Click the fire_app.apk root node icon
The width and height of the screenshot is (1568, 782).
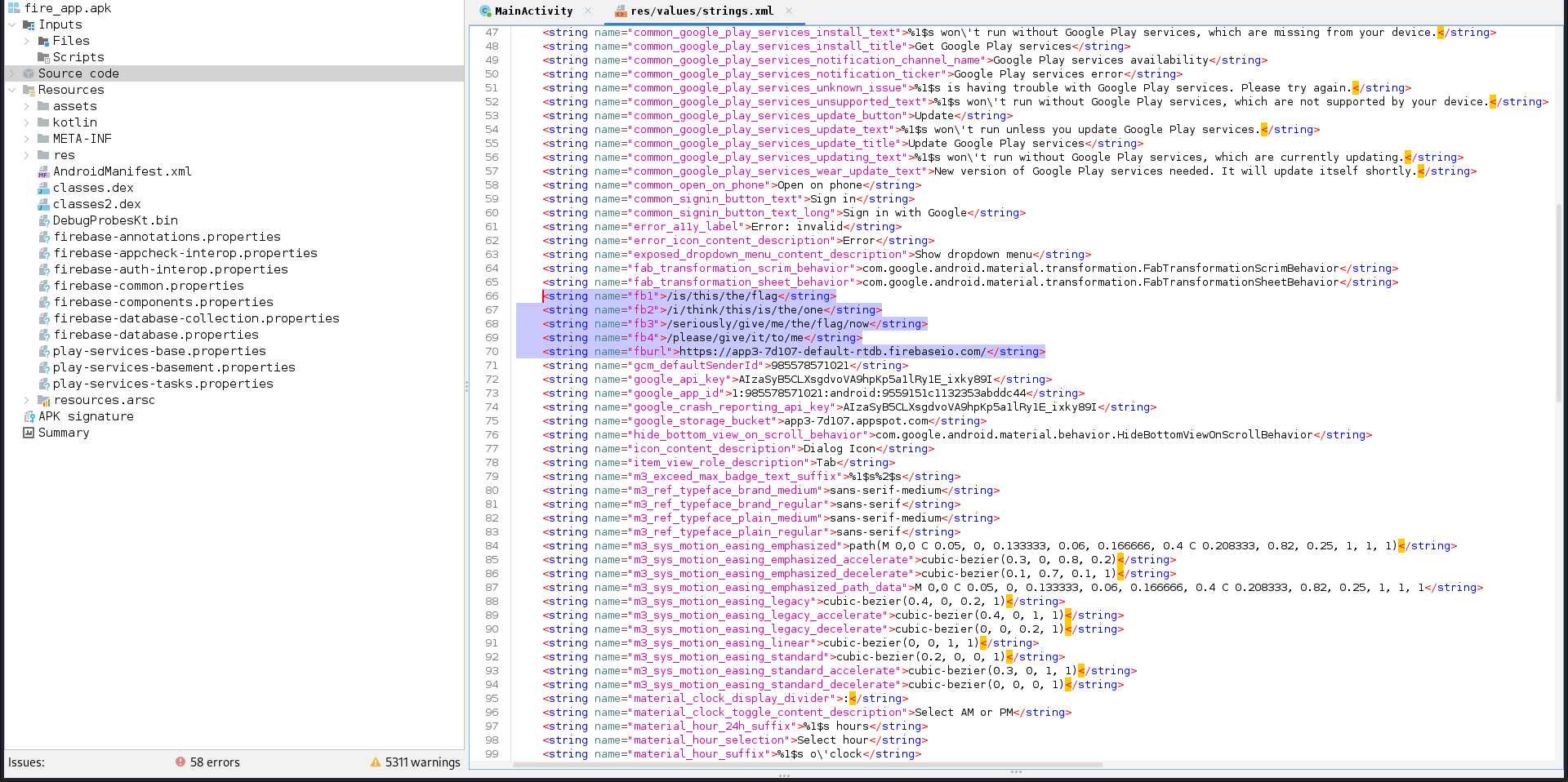(14, 8)
